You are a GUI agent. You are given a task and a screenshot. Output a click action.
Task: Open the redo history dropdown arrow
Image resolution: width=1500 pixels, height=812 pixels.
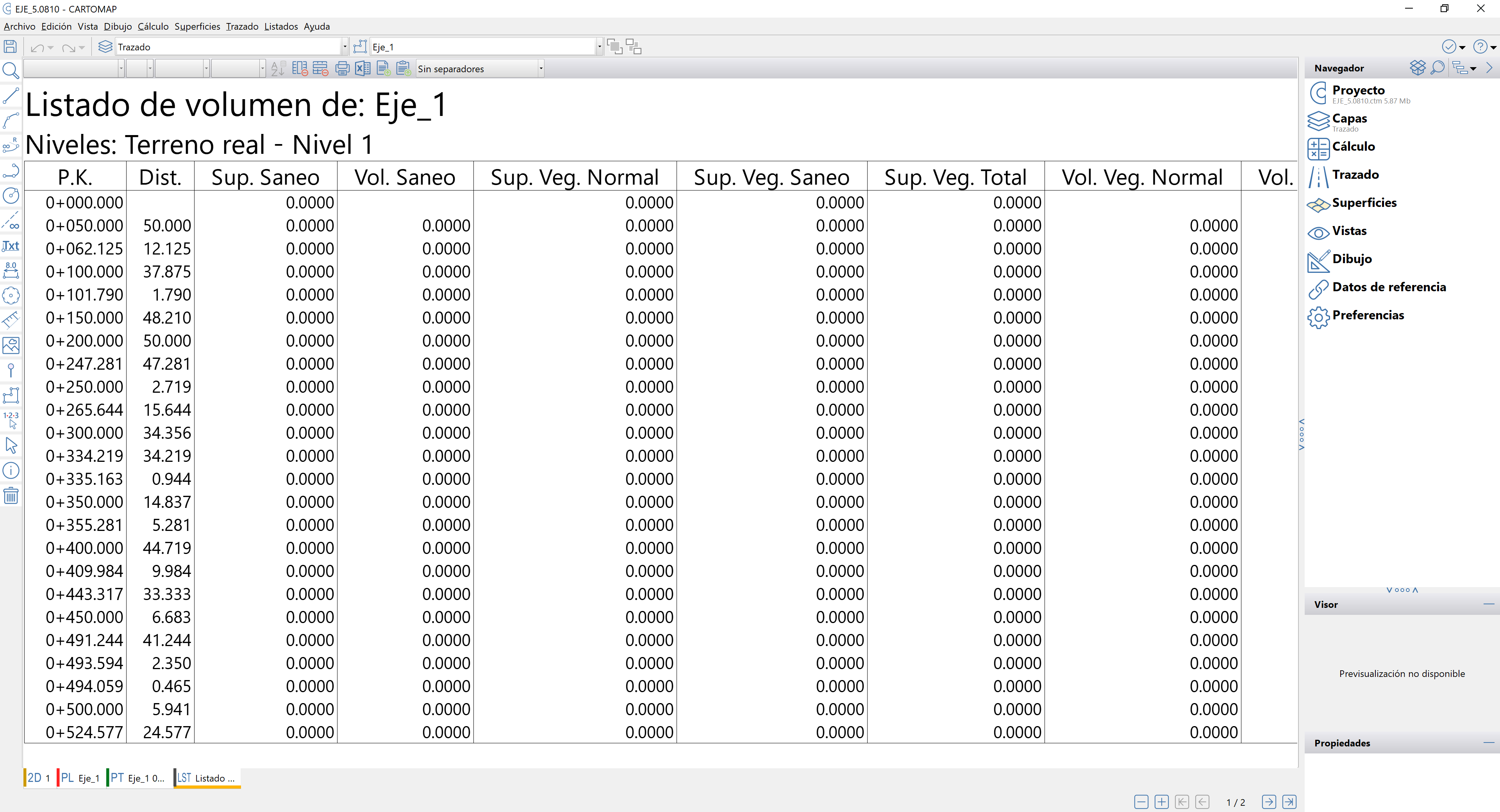pos(82,48)
